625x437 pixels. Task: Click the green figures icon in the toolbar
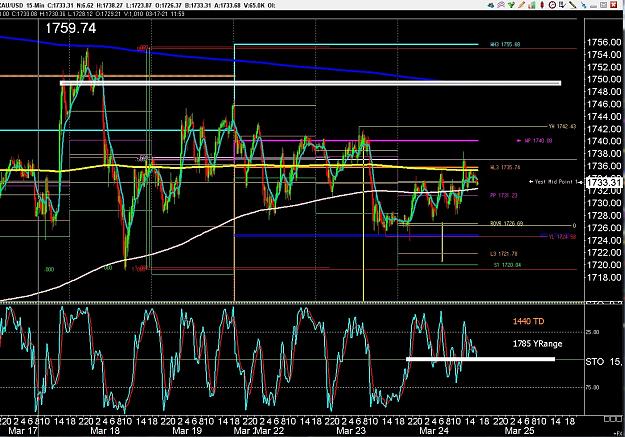511,5
